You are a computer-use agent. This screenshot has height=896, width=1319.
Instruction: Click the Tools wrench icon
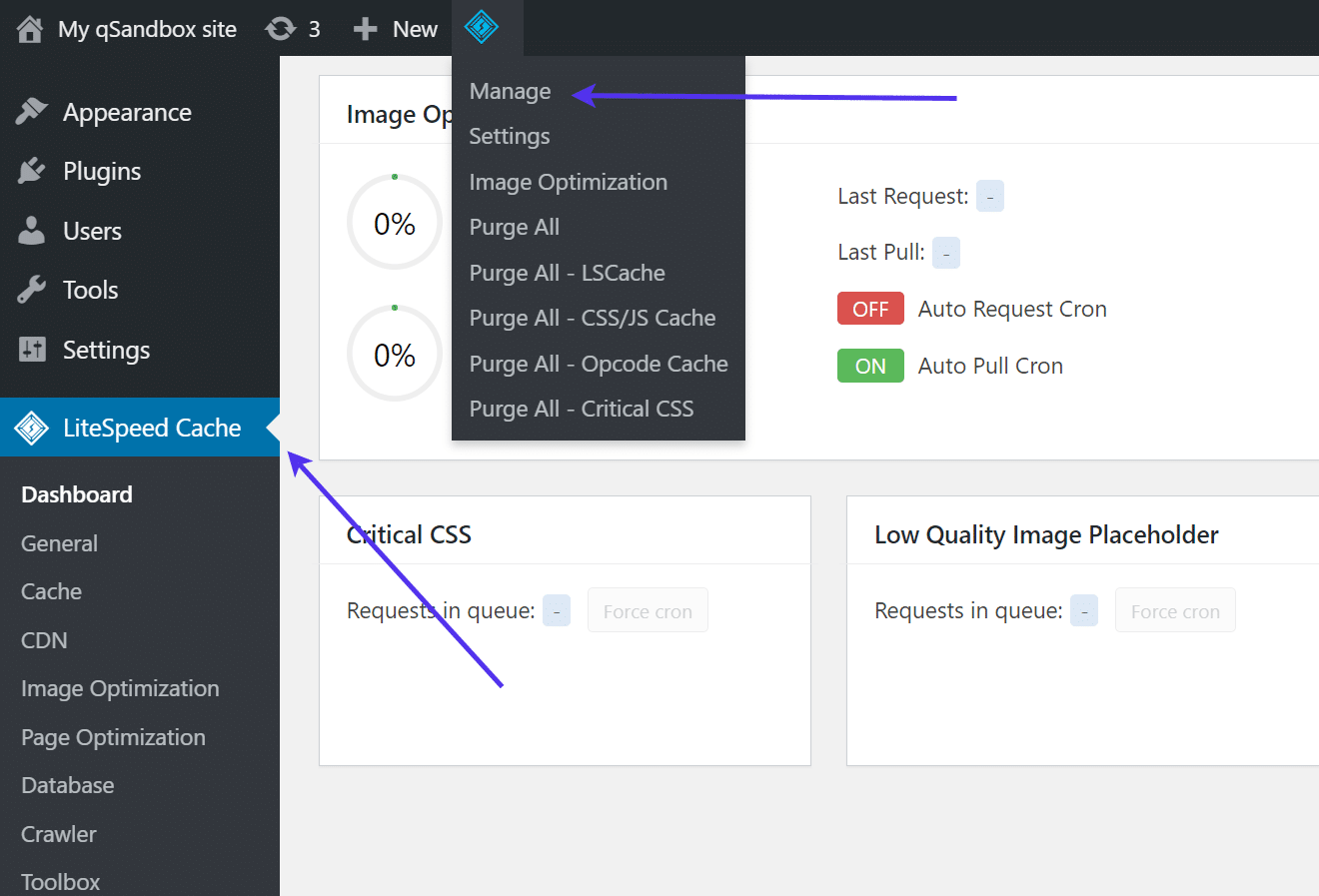32,289
